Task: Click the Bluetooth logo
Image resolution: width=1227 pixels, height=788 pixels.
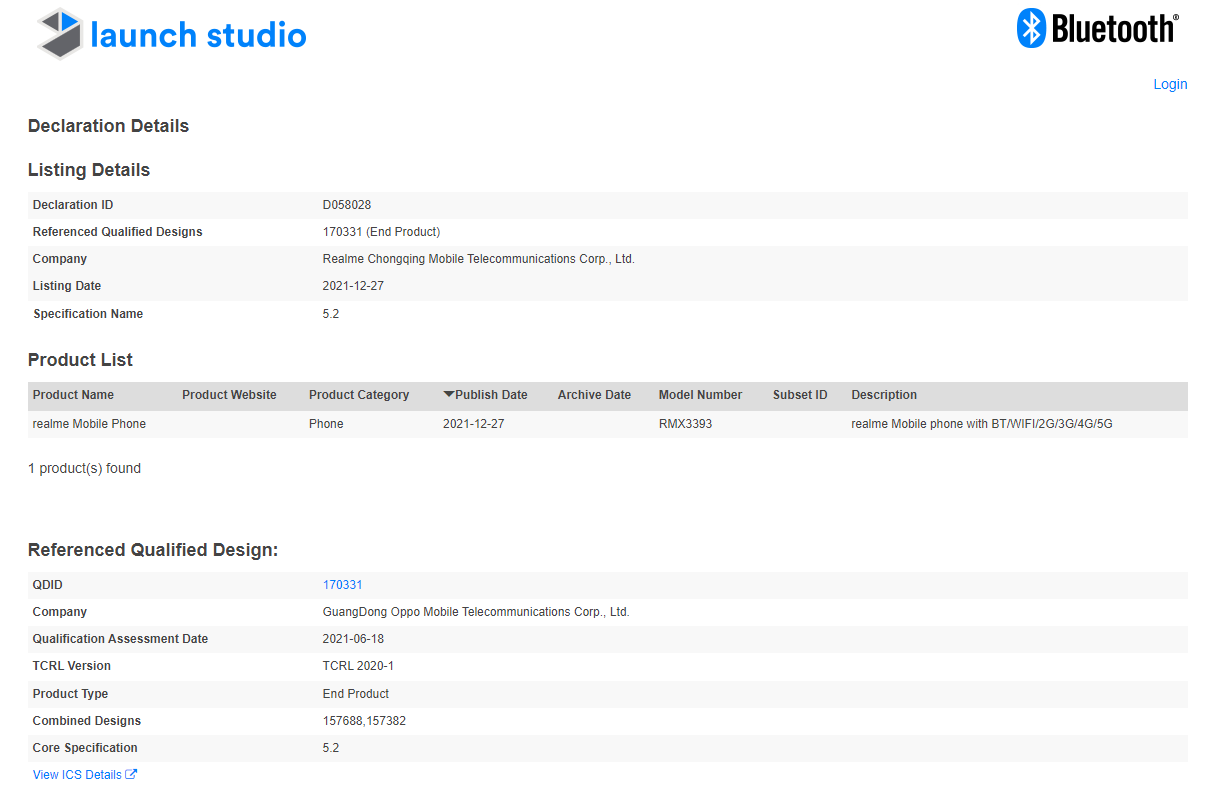Action: (x=1098, y=28)
